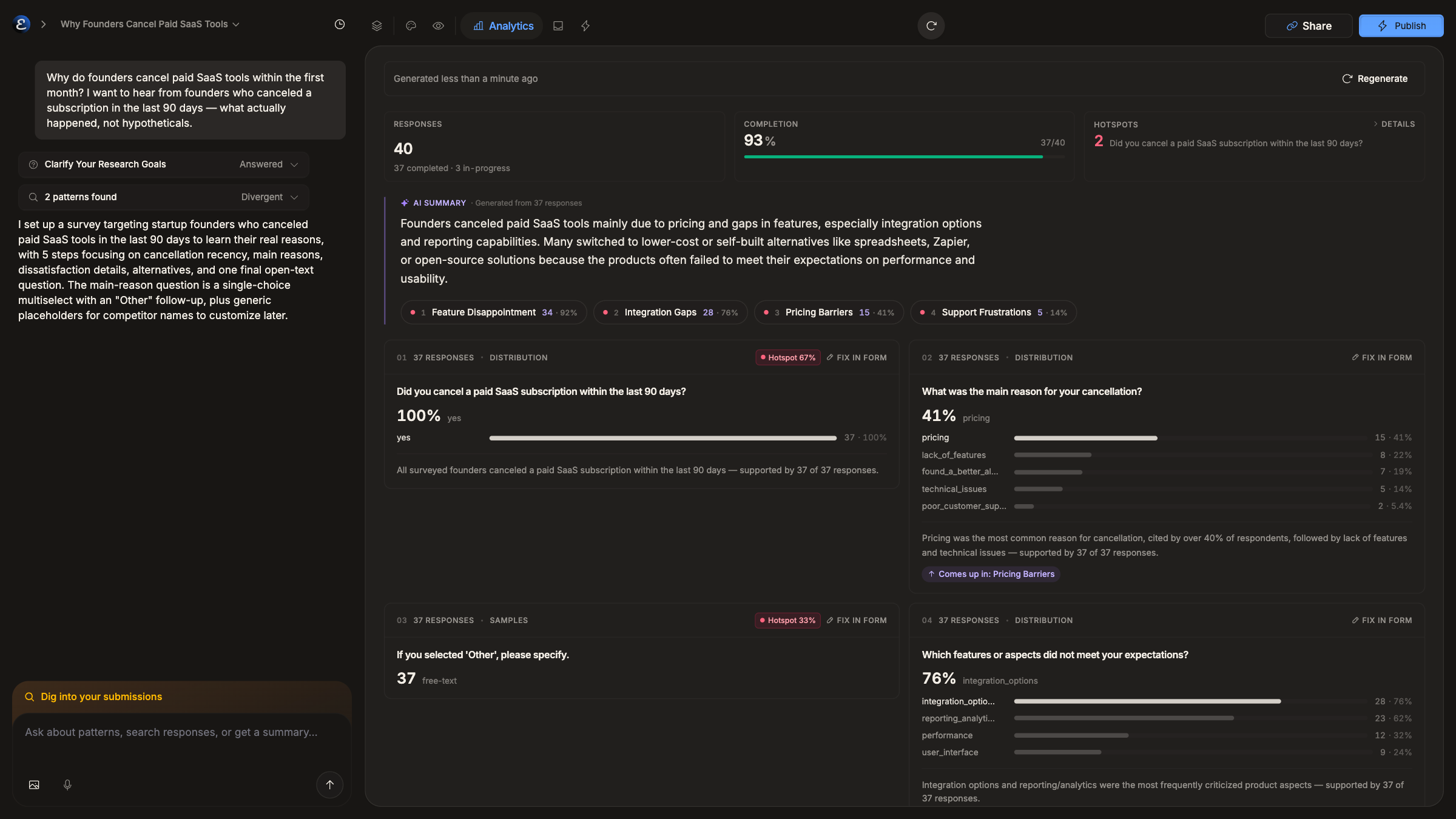Open the inbox tray icon
The width and height of the screenshot is (1456, 819).
click(558, 25)
